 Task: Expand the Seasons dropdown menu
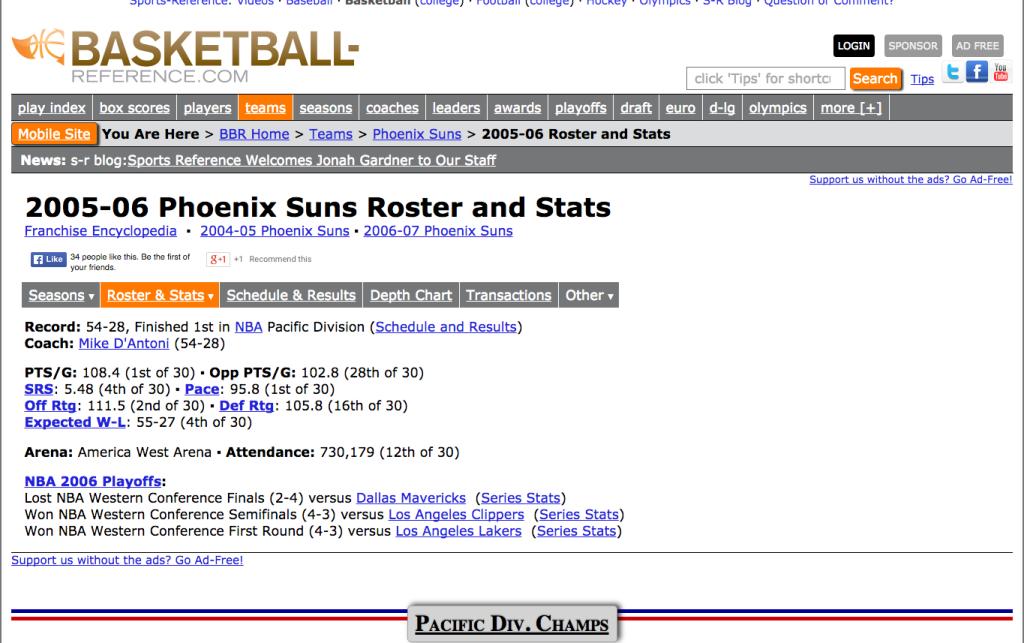61,295
